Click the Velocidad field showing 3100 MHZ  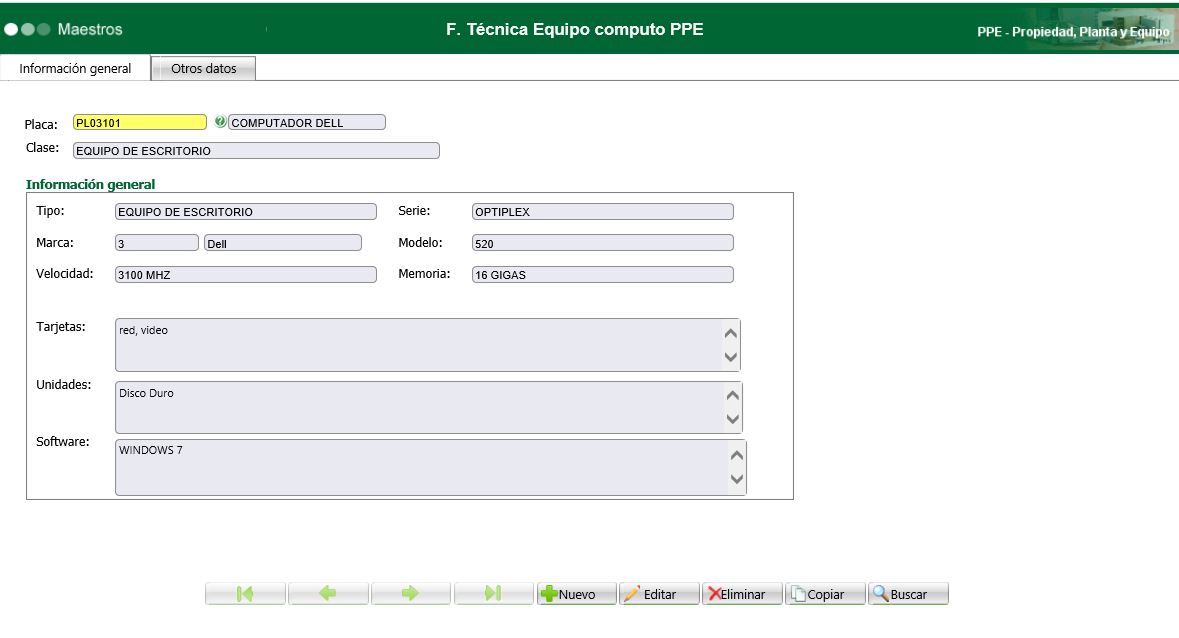(x=246, y=274)
